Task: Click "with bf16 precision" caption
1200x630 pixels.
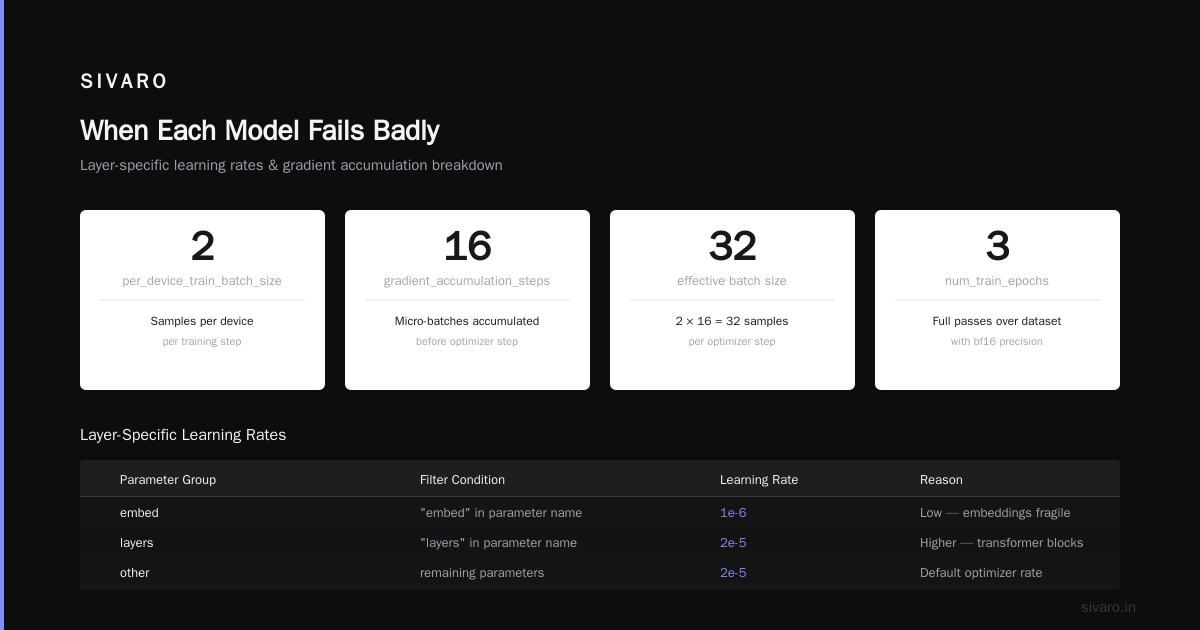Action: 997,341
